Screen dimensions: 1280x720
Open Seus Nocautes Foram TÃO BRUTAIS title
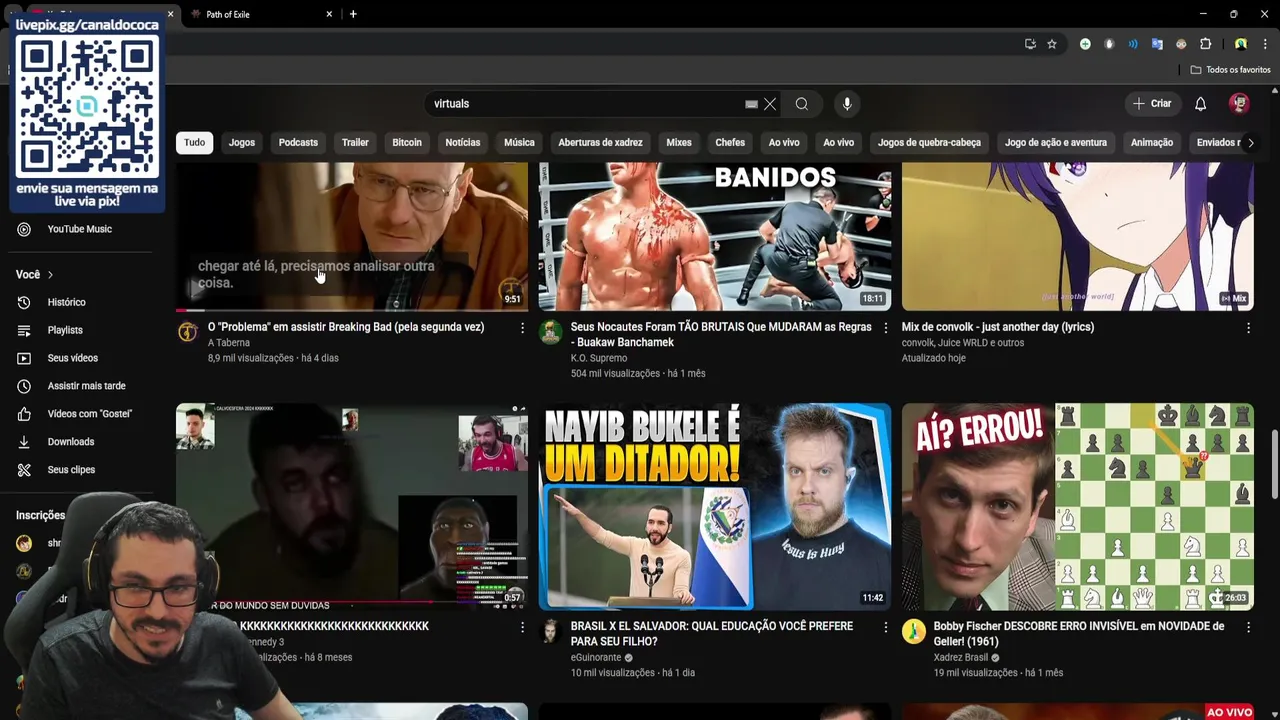pos(721,335)
